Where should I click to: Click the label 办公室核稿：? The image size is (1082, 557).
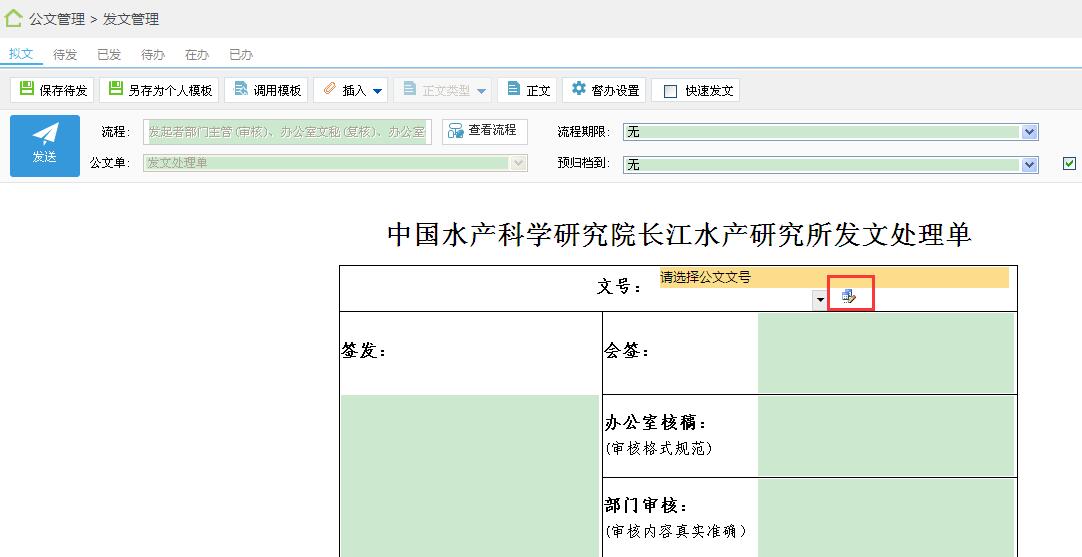coord(656,422)
